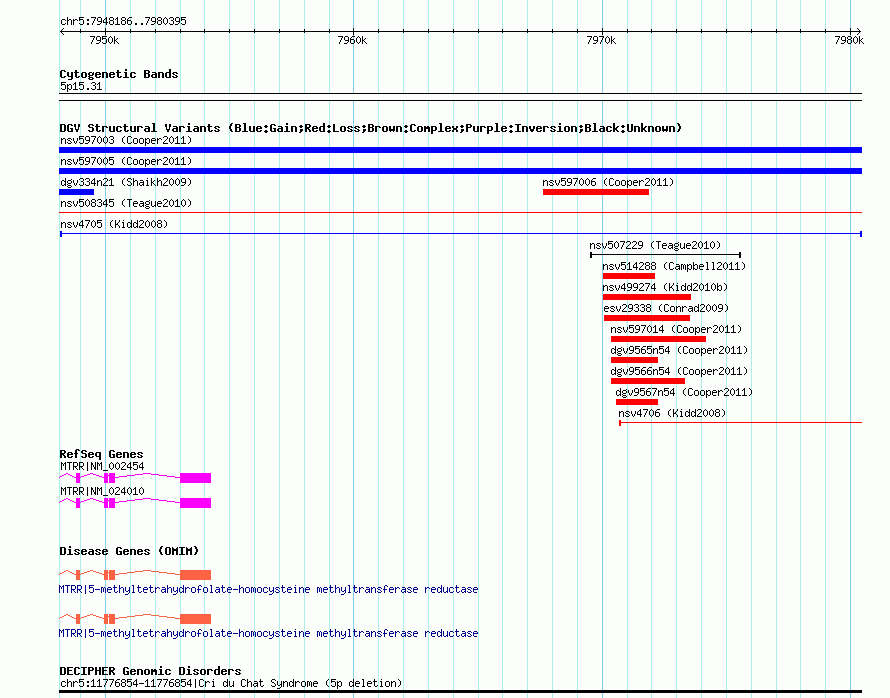The height and width of the screenshot is (698, 890).
Task: Open the dgv9565n54 variant label
Action: click(679, 350)
